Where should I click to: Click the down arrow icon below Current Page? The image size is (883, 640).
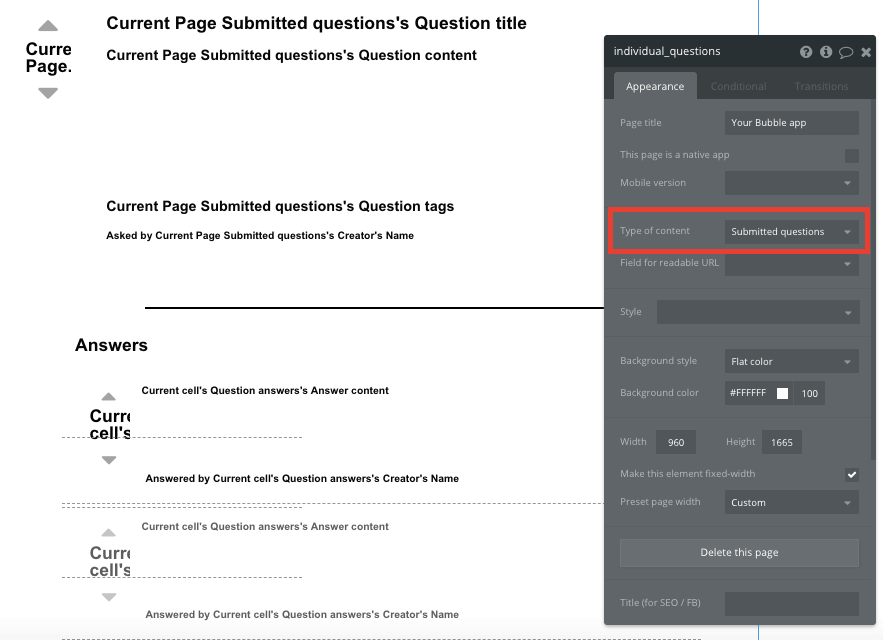pos(46,92)
